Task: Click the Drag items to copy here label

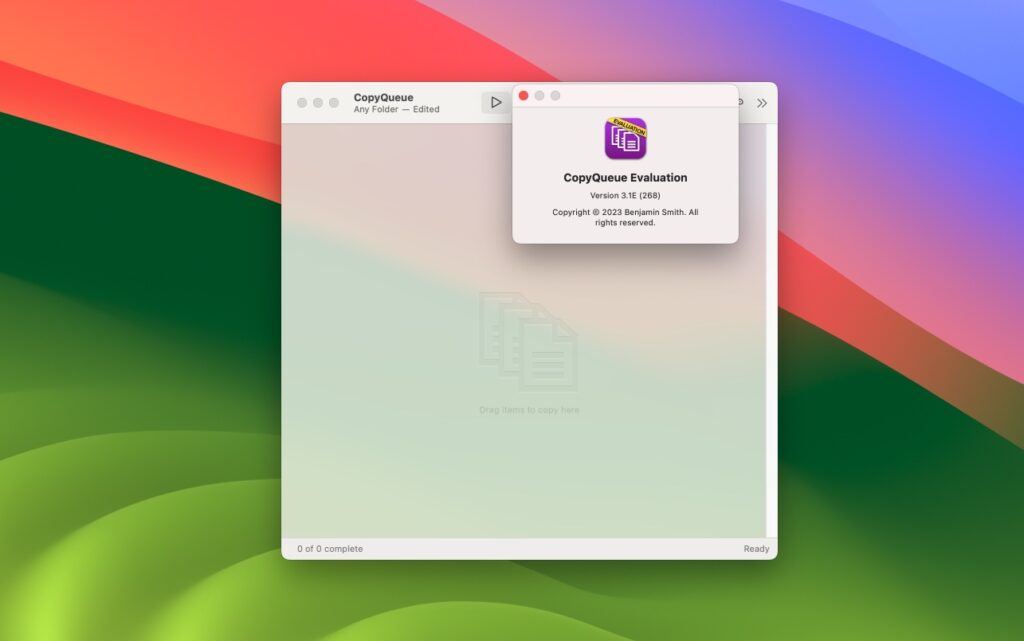Action: pyautogui.click(x=528, y=409)
